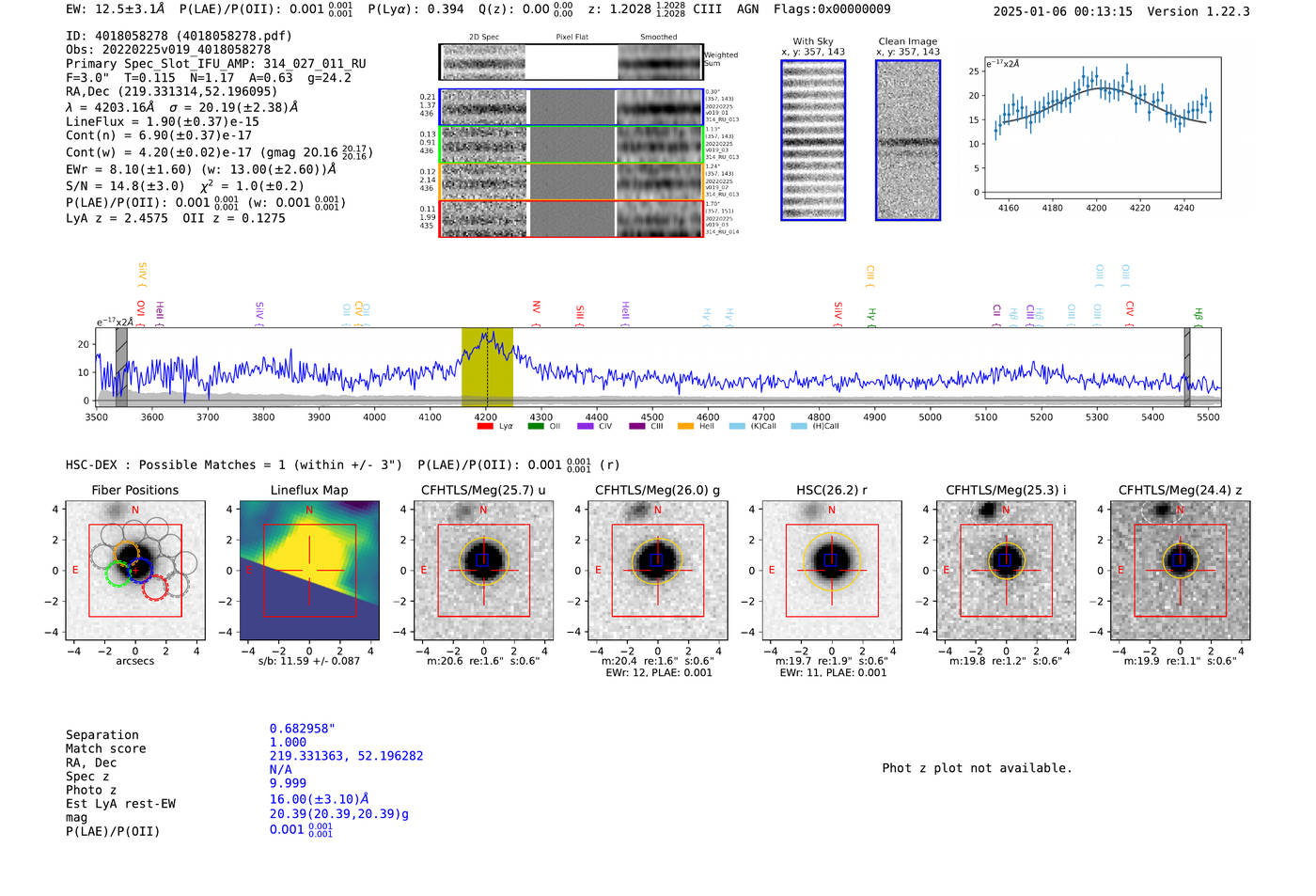
Task: Click the blue 219.331363, 52.196282 coordinates
Action: point(346,756)
